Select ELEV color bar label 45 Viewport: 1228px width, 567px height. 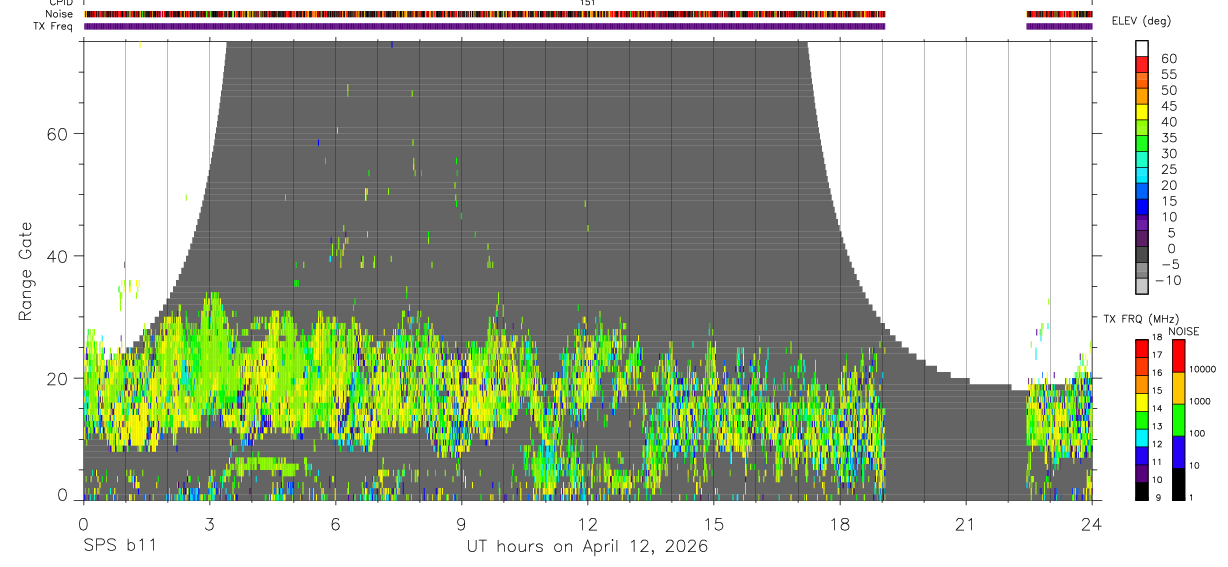(1168, 106)
